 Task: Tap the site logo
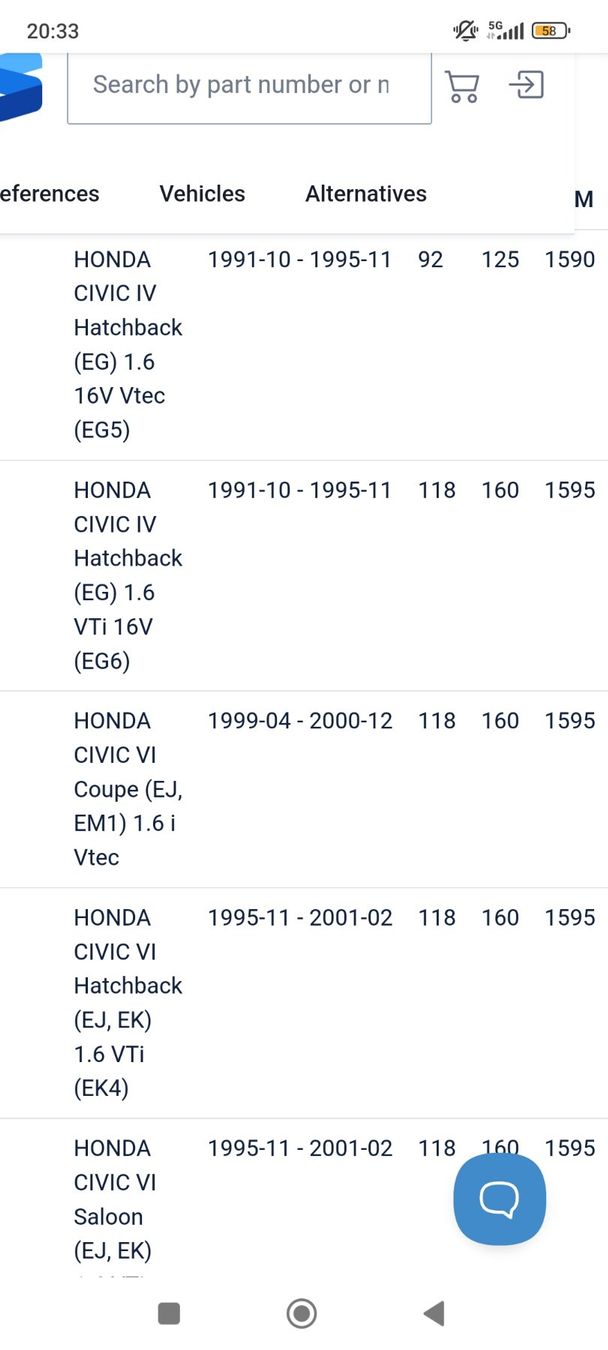(x=20, y=87)
